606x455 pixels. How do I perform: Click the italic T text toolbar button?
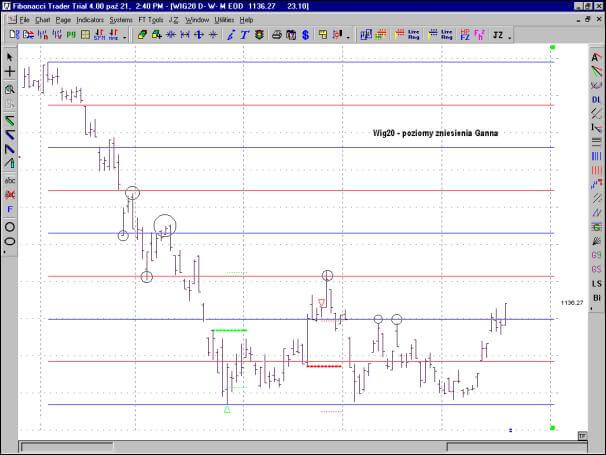click(x=245, y=35)
